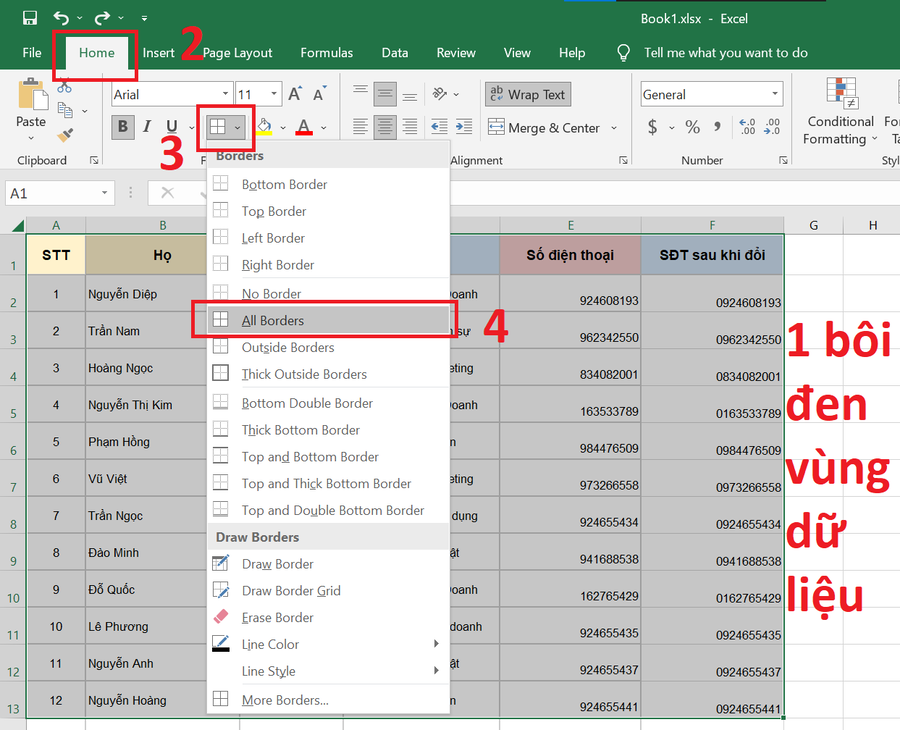
Task: Open the Name Box A1 dropdown
Action: coord(104,193)
